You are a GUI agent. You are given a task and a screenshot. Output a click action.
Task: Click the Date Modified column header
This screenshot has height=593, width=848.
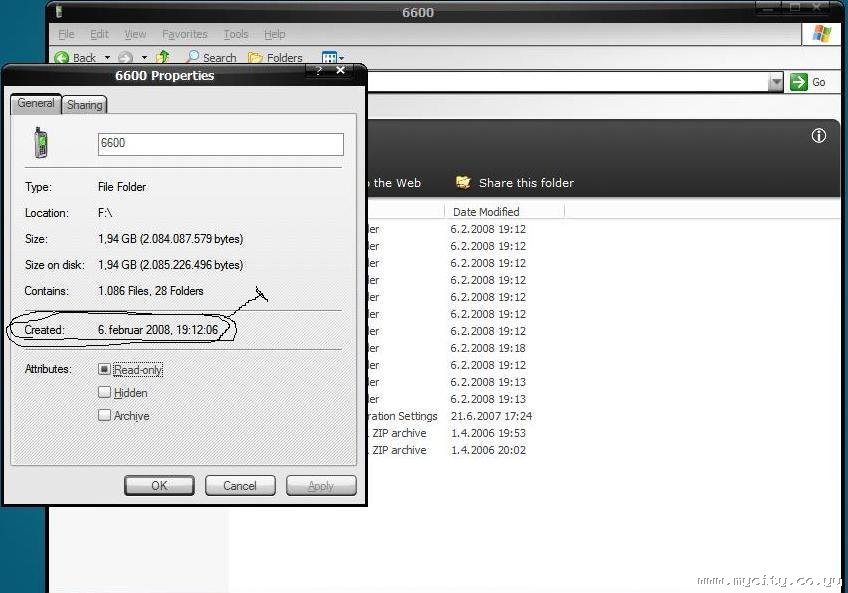pos(504,212)
